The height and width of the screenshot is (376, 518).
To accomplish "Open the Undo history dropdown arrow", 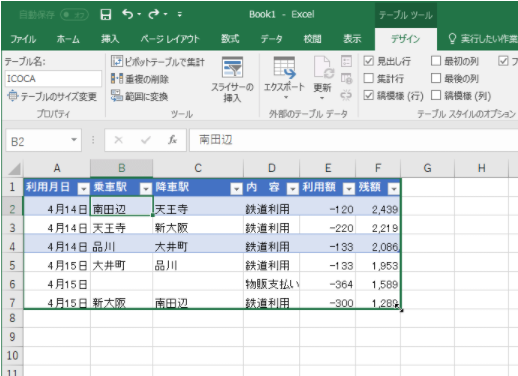I will [139, 14].
